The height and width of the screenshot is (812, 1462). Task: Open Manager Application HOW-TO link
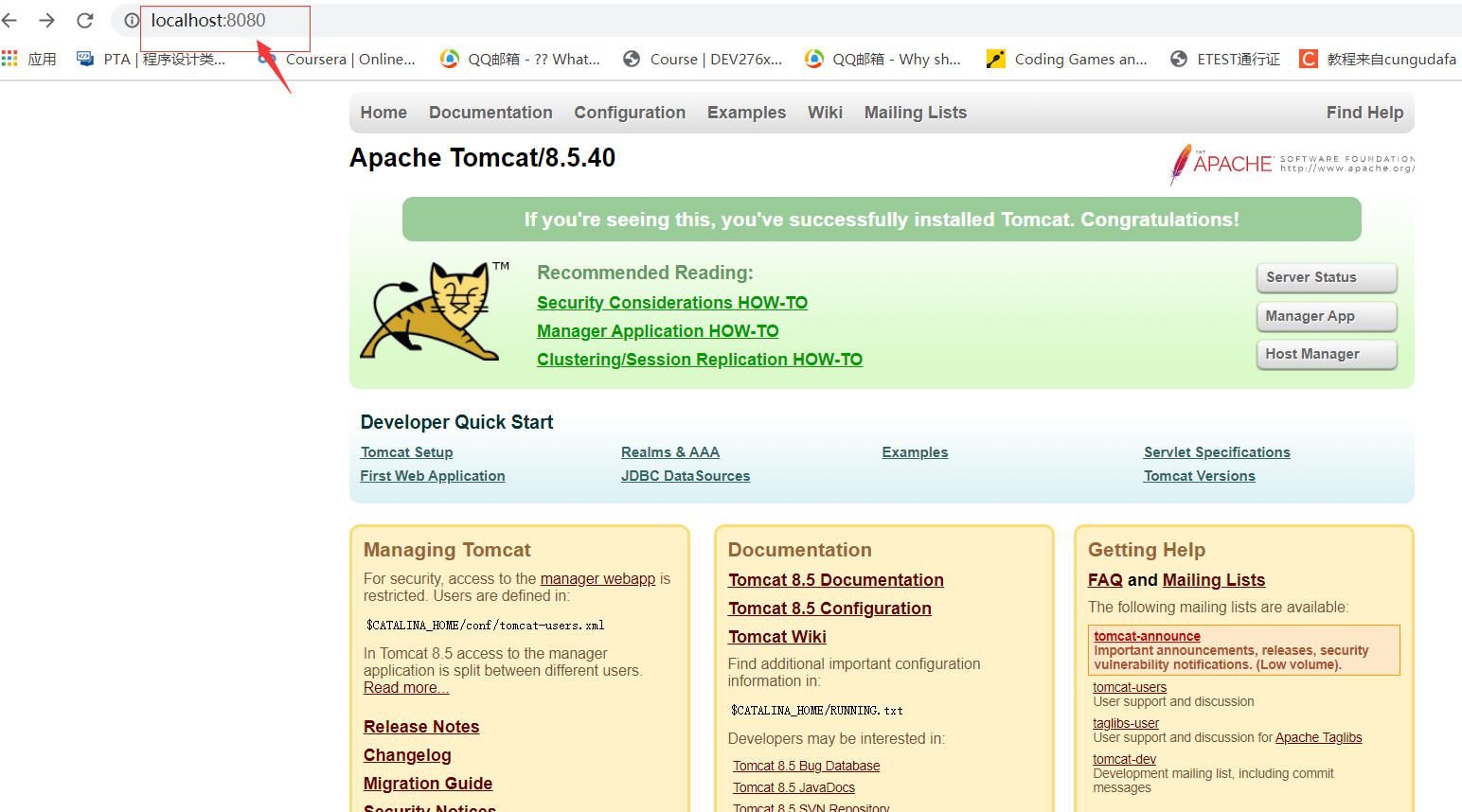658,331
